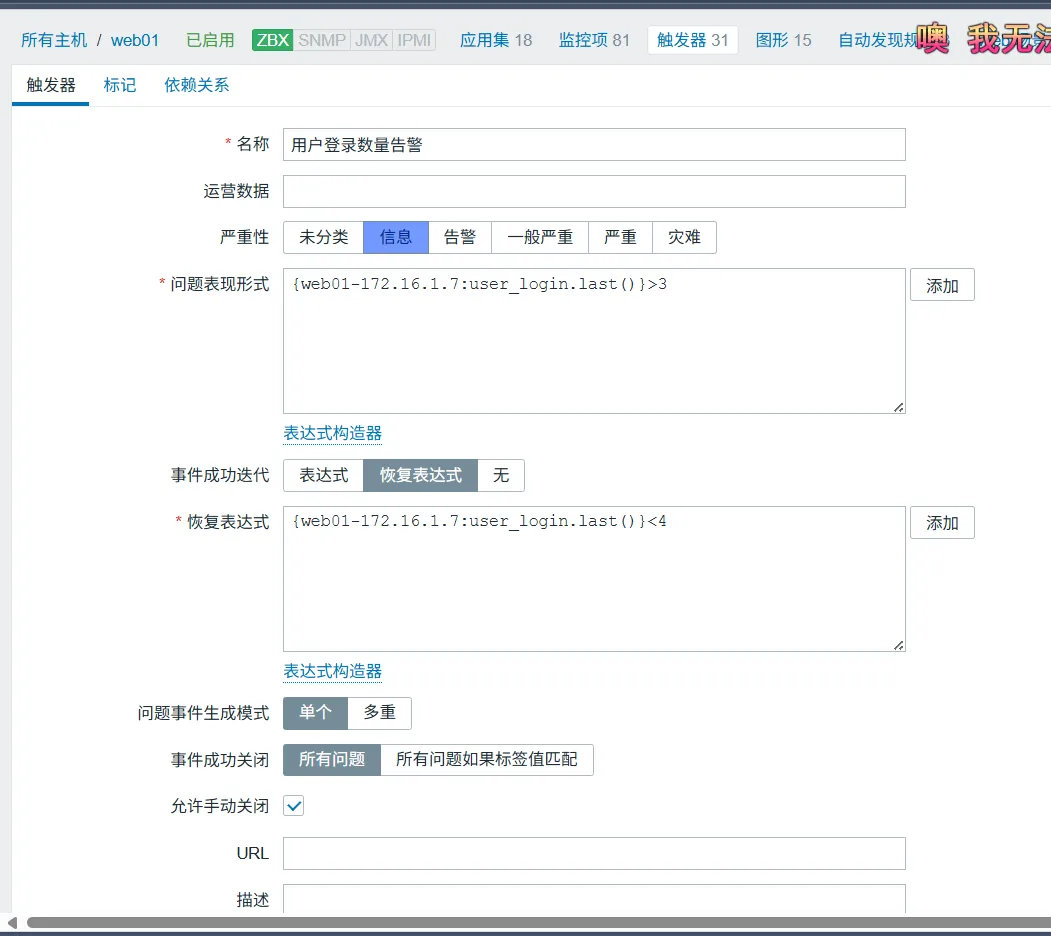Go to 所有主机 breadcrumb link
The height and width of the screenshot is (936, 1051).
pos(54,40)
